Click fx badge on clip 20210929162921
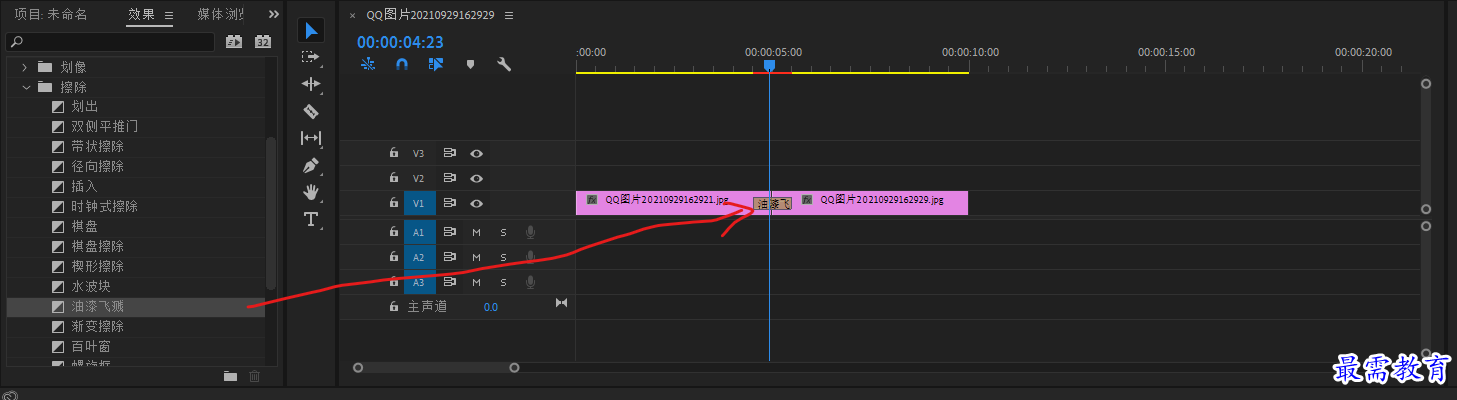Viewport: 1457px width, 400px height. click(592, 200)
